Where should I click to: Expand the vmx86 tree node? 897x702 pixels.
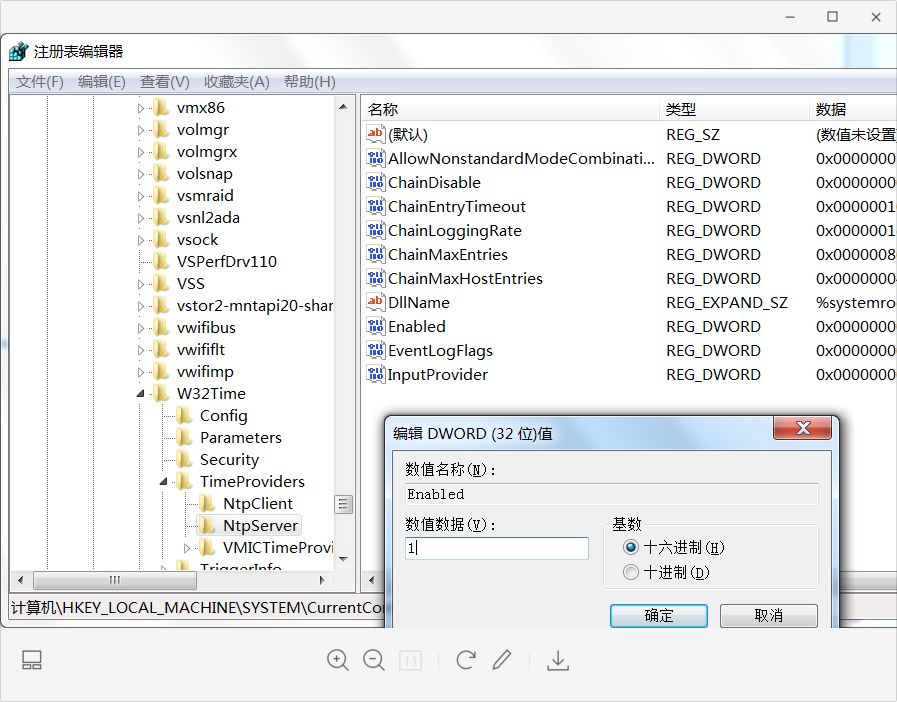(x=141, y=108)
